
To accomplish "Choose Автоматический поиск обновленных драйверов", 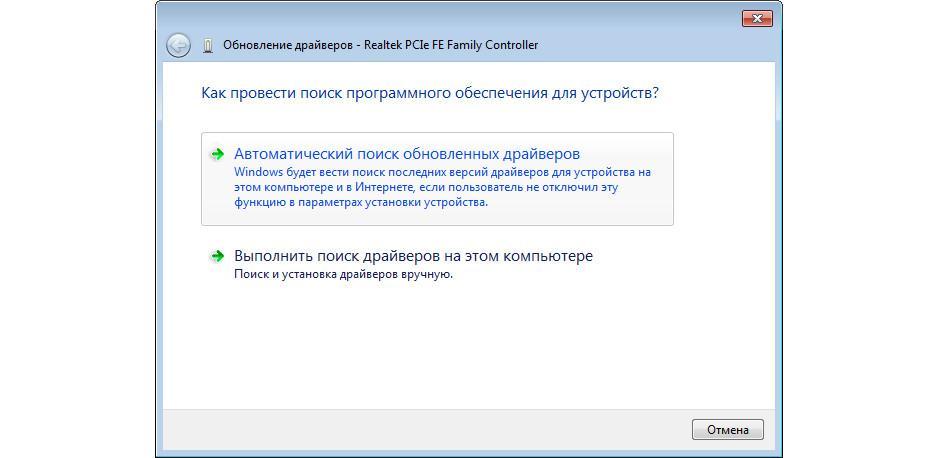I will (x=437, y=179).
